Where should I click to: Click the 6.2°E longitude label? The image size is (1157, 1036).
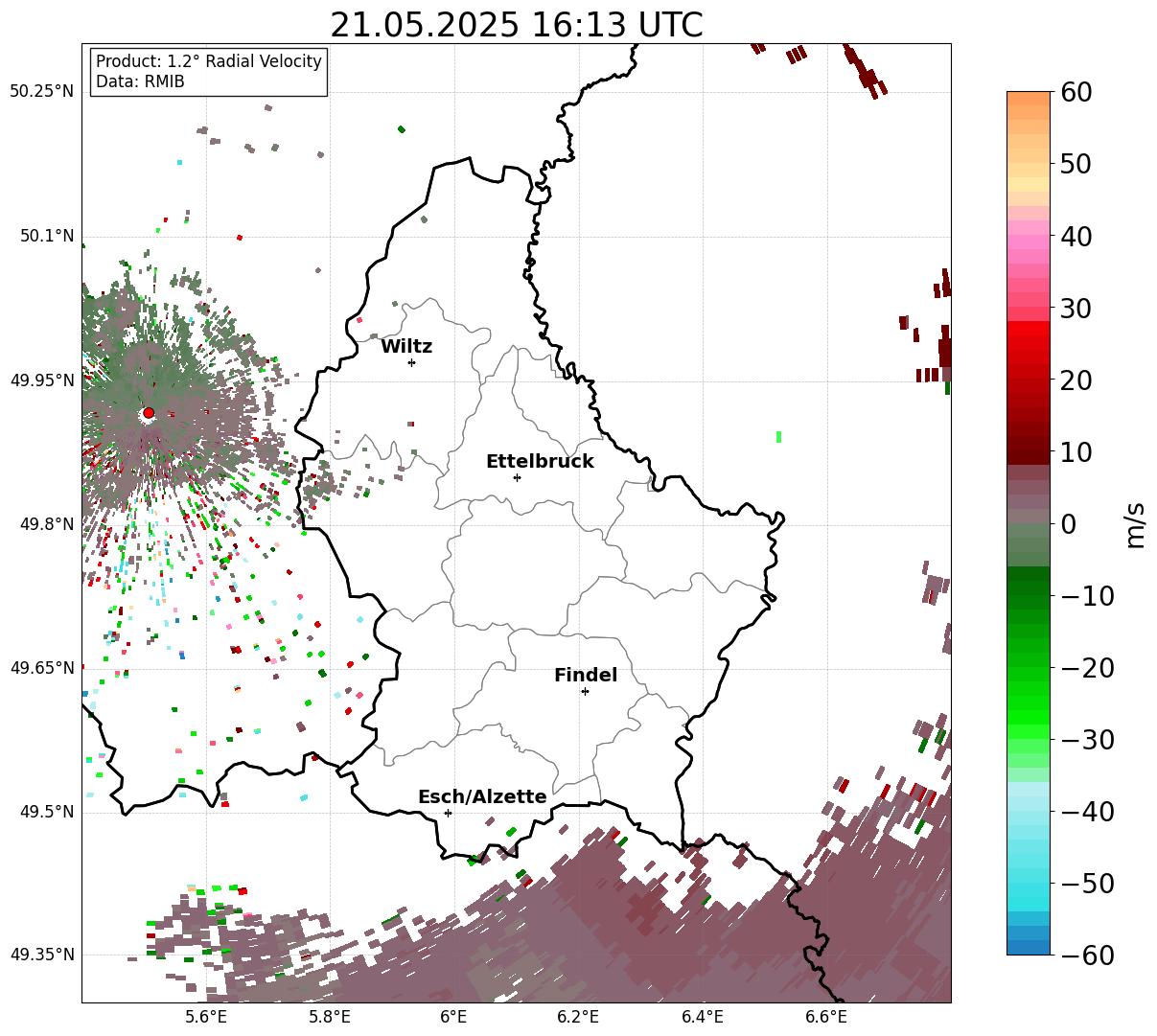coord(578,1017)
